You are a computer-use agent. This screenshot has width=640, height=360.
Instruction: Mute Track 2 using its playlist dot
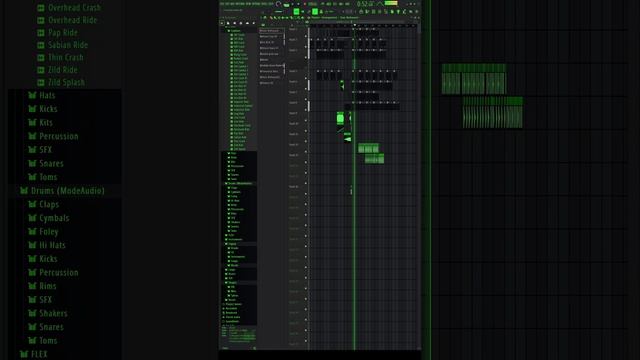click(x=306, y=47)
